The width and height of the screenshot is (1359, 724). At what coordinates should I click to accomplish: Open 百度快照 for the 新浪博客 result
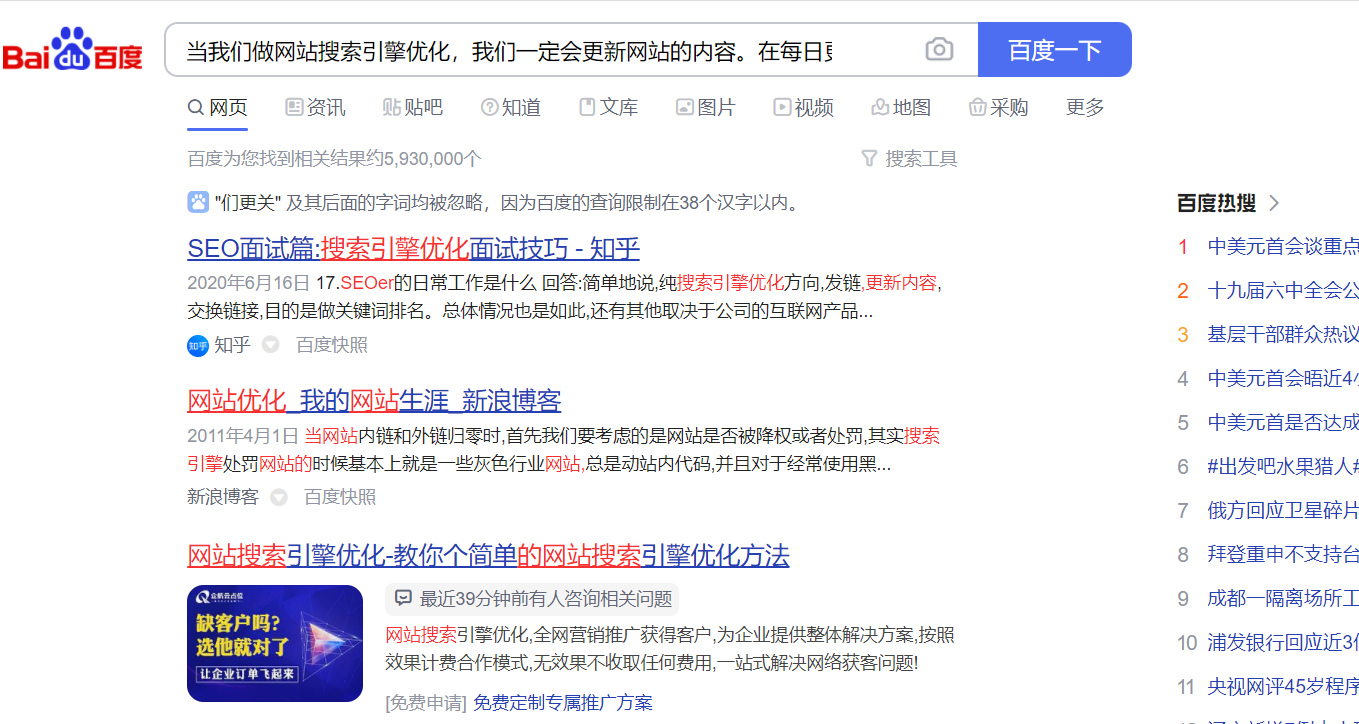tap(340, 497)
